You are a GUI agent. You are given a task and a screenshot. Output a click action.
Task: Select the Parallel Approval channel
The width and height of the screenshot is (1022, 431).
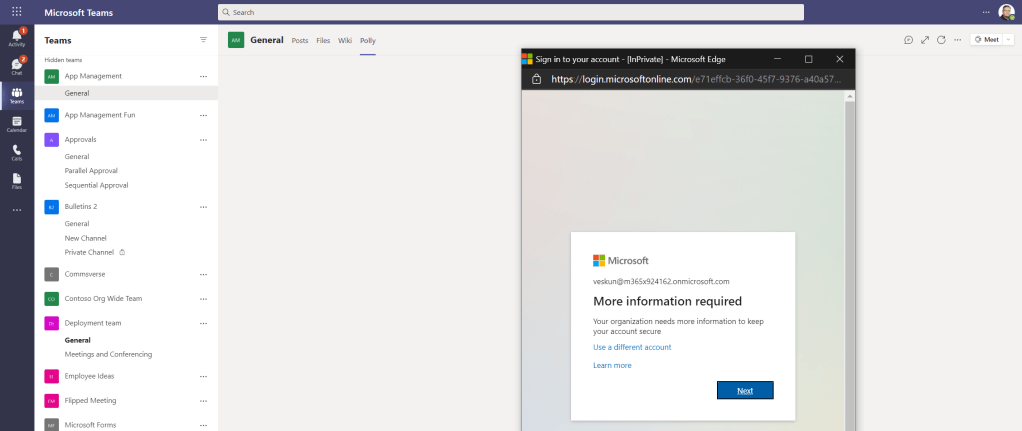(x=91, y=171)
